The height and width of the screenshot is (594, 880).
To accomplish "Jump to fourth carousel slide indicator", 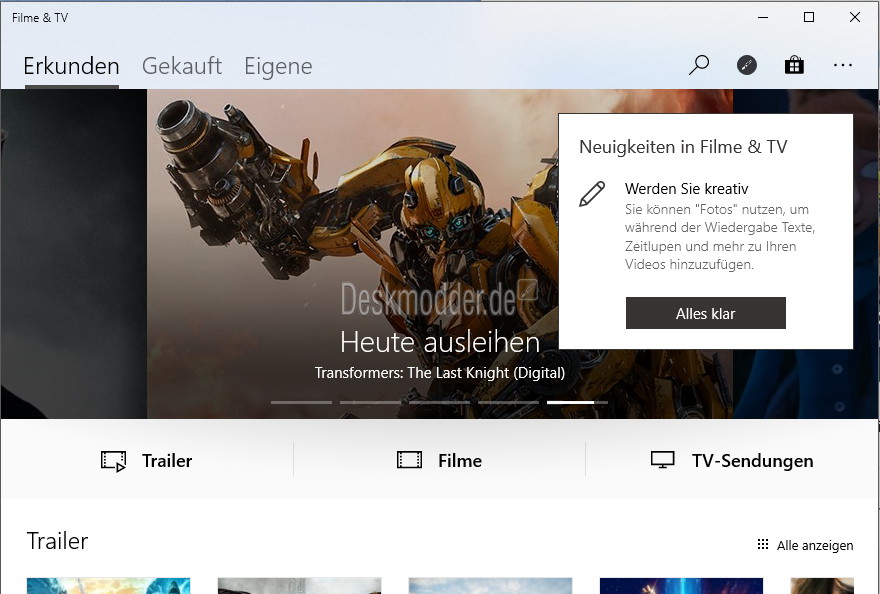I will (x=508, y=402).
